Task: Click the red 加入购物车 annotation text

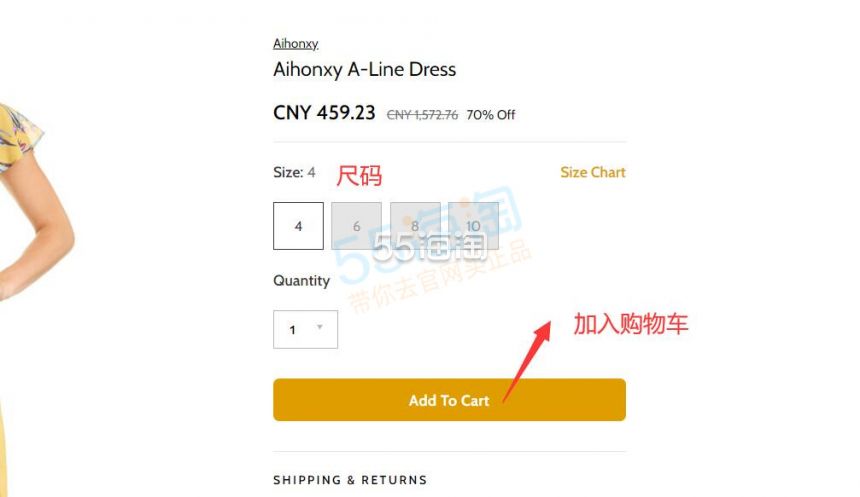Action: point(630,324)
